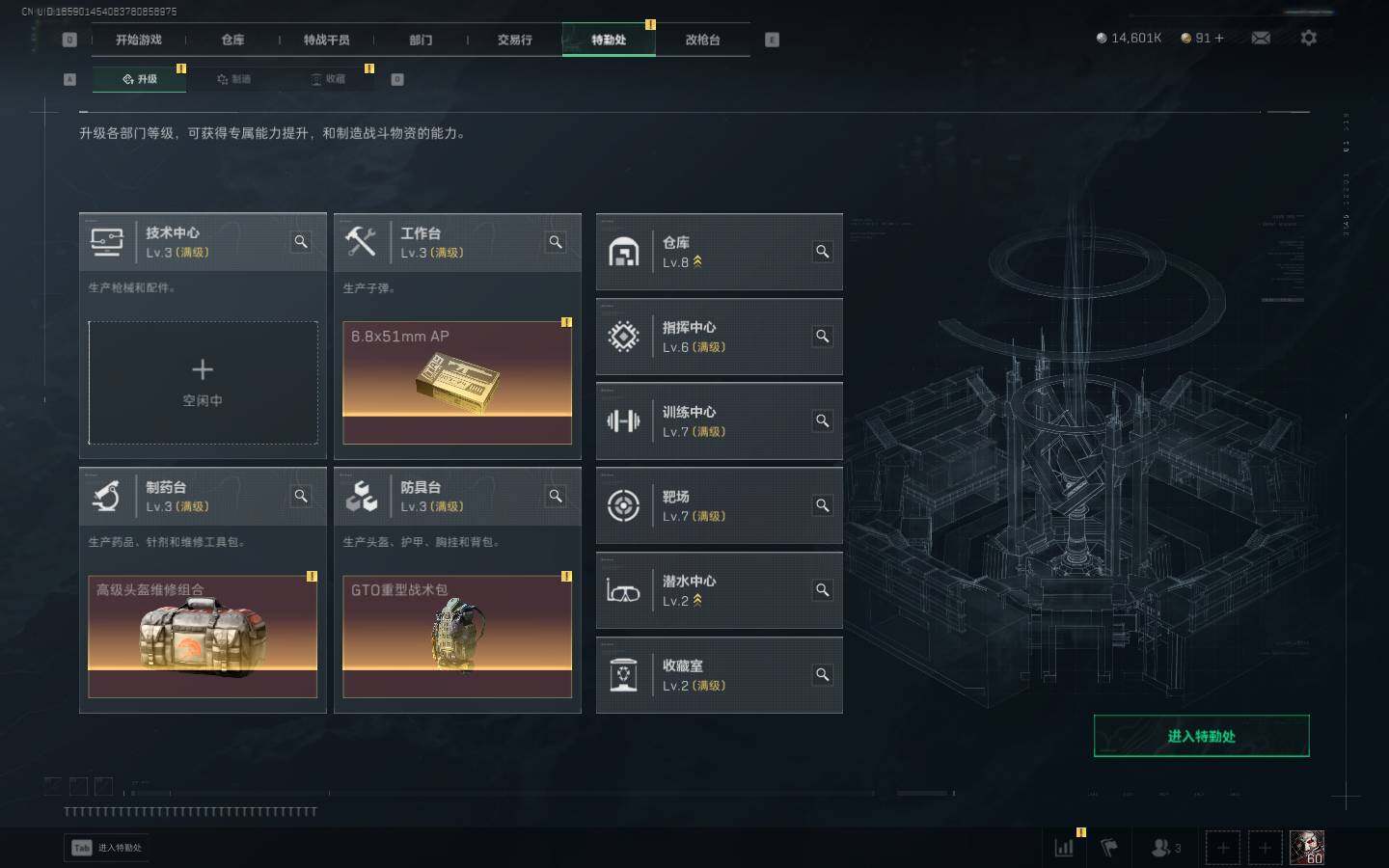The image size is (1389, 868).
Task: Click magnifier on 潜水中心 row
Action: coord(822,590)
